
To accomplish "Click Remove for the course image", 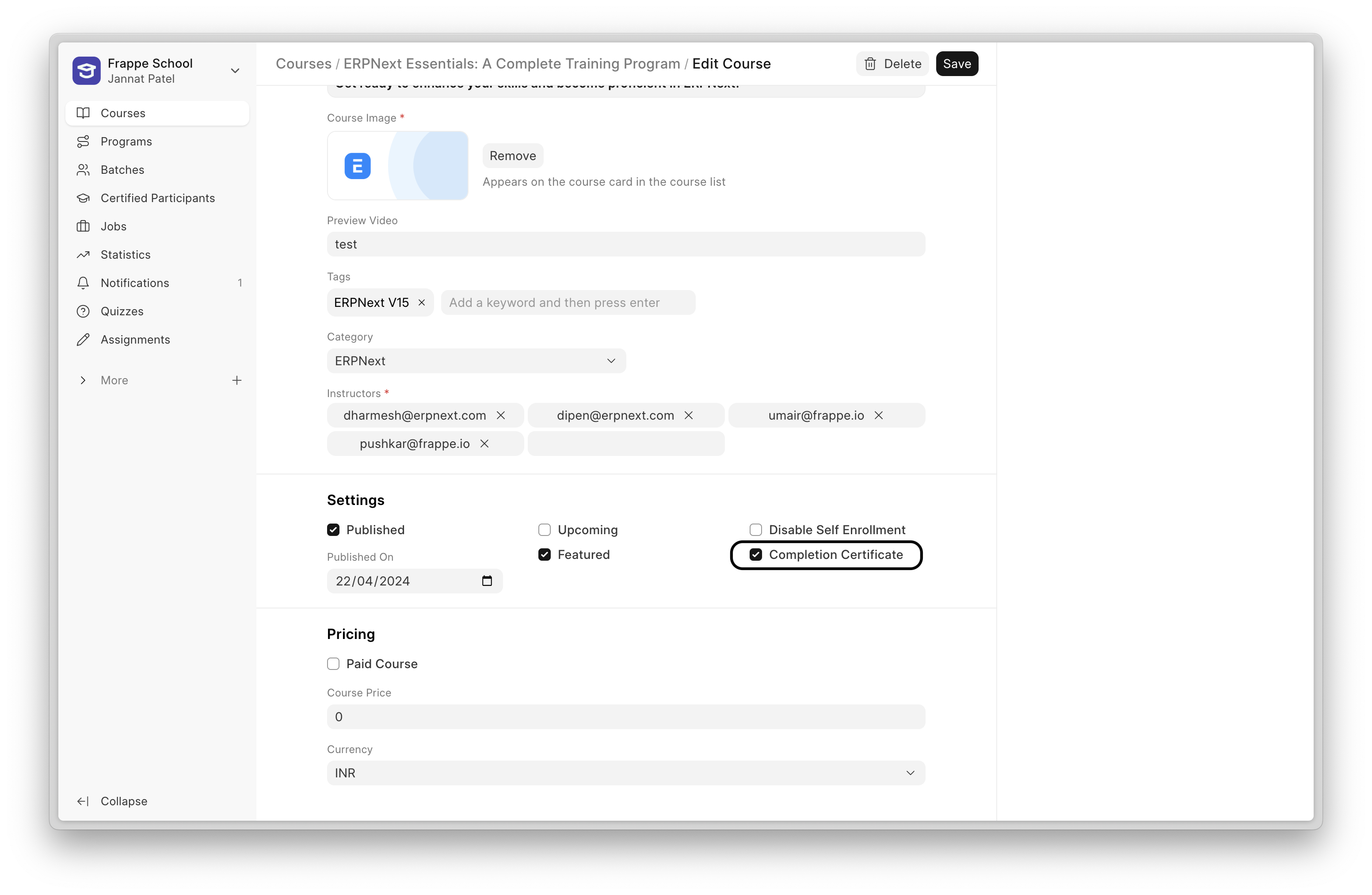I will (512, 156).
